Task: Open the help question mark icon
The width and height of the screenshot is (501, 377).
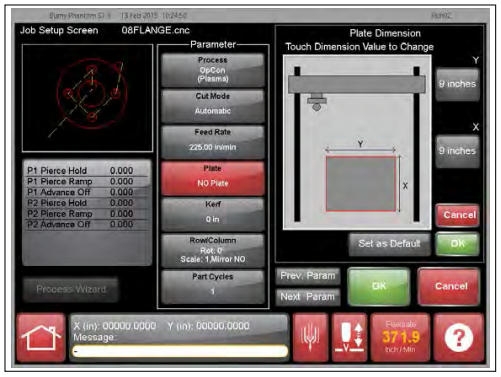Action: coord(458,338)
